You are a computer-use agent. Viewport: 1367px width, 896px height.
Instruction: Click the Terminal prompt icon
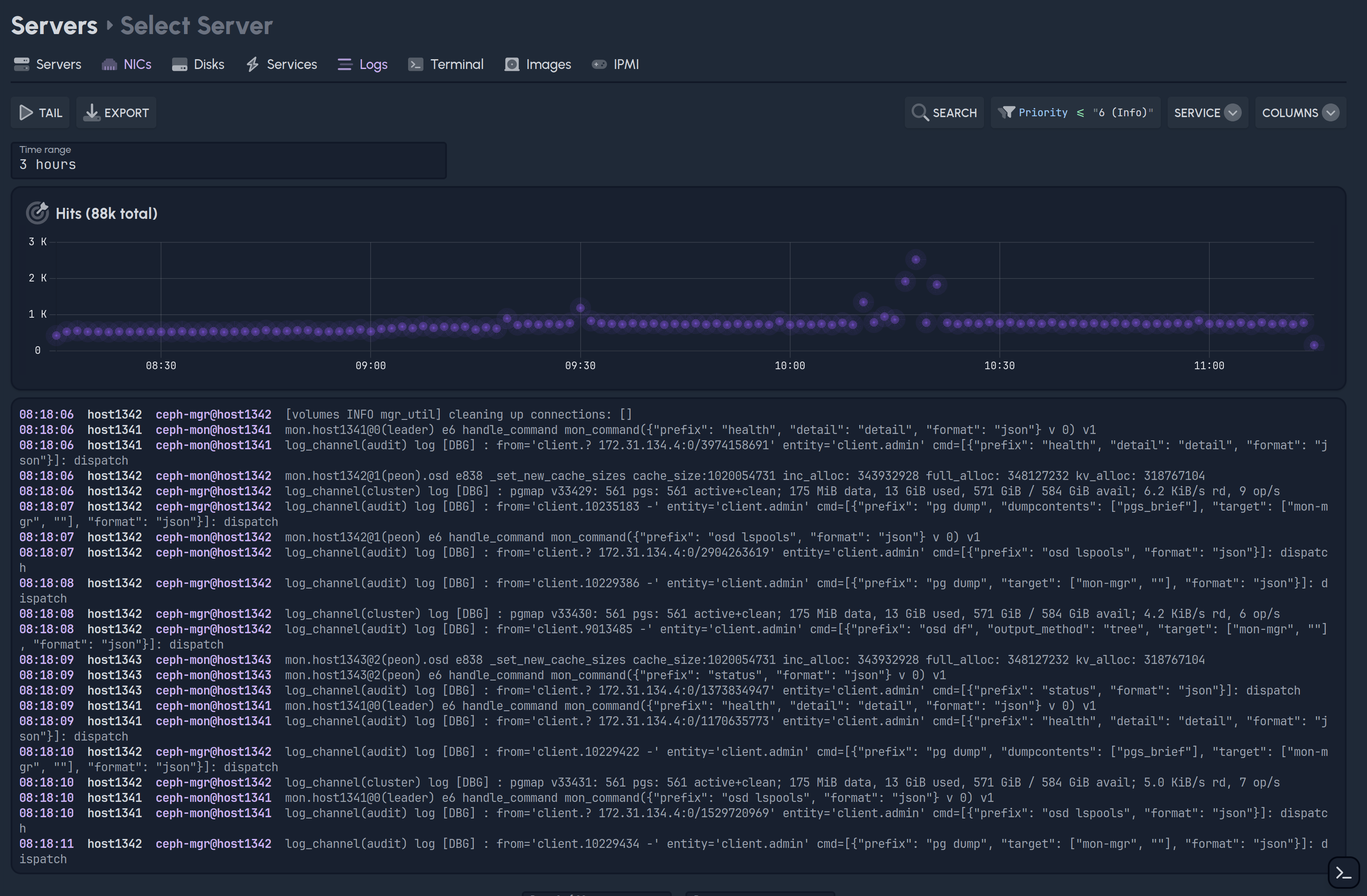(x=415, y=64)
